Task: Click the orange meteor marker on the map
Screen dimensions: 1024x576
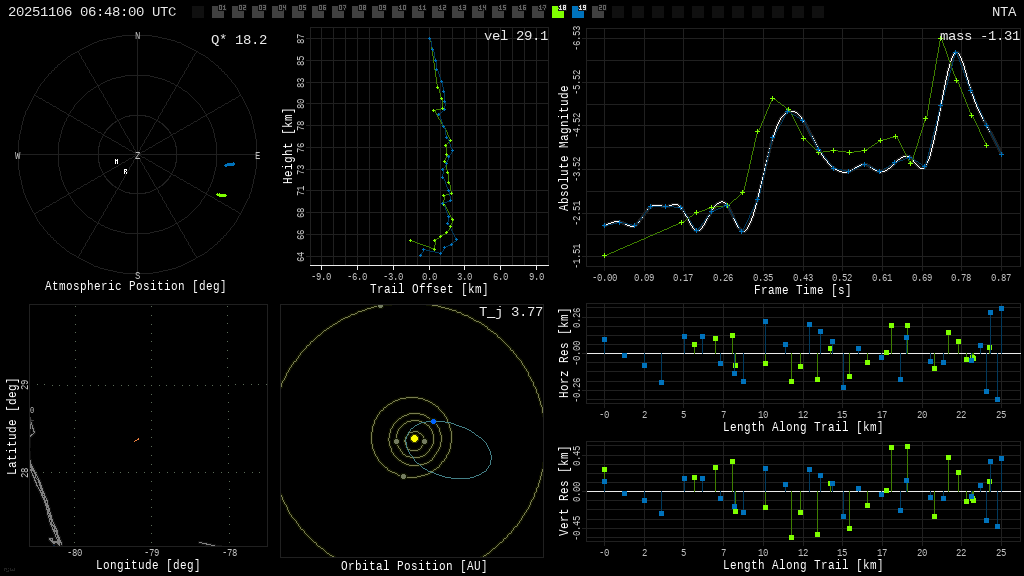Action: click(x=136, y=440)
